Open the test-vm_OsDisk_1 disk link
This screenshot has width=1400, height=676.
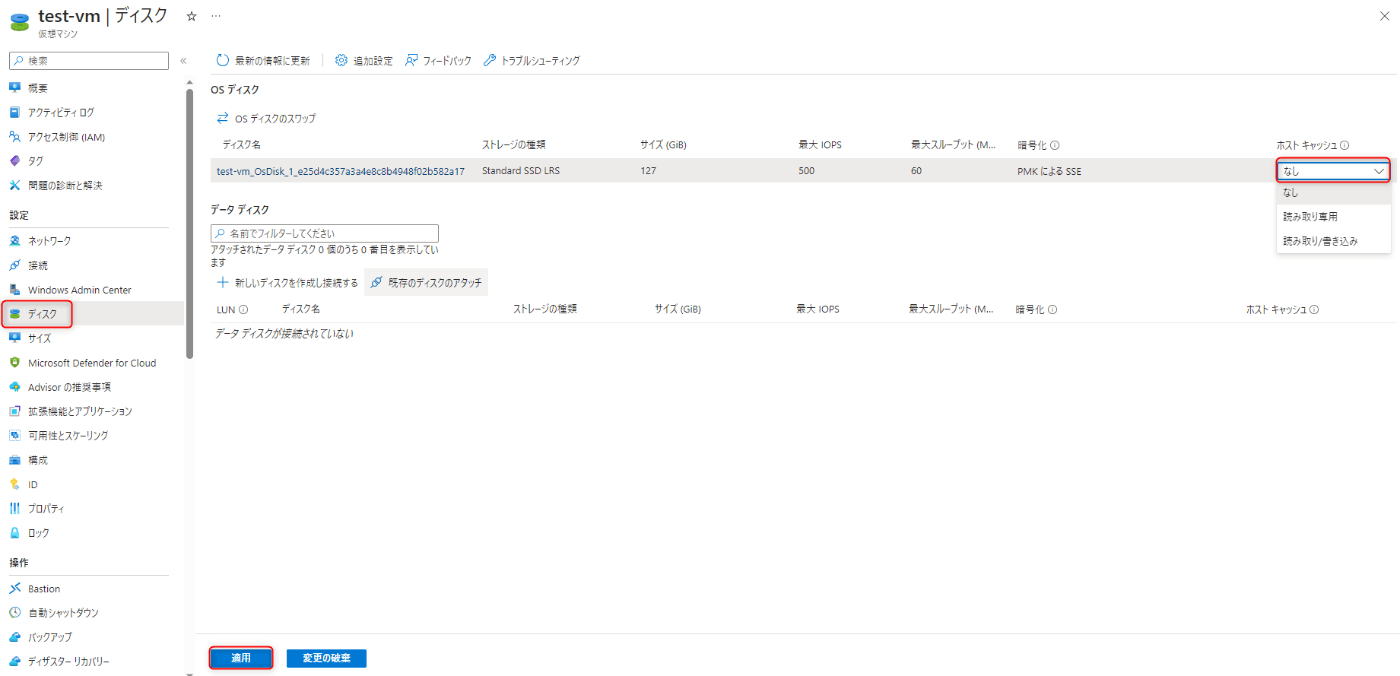(x=340, y=171)
